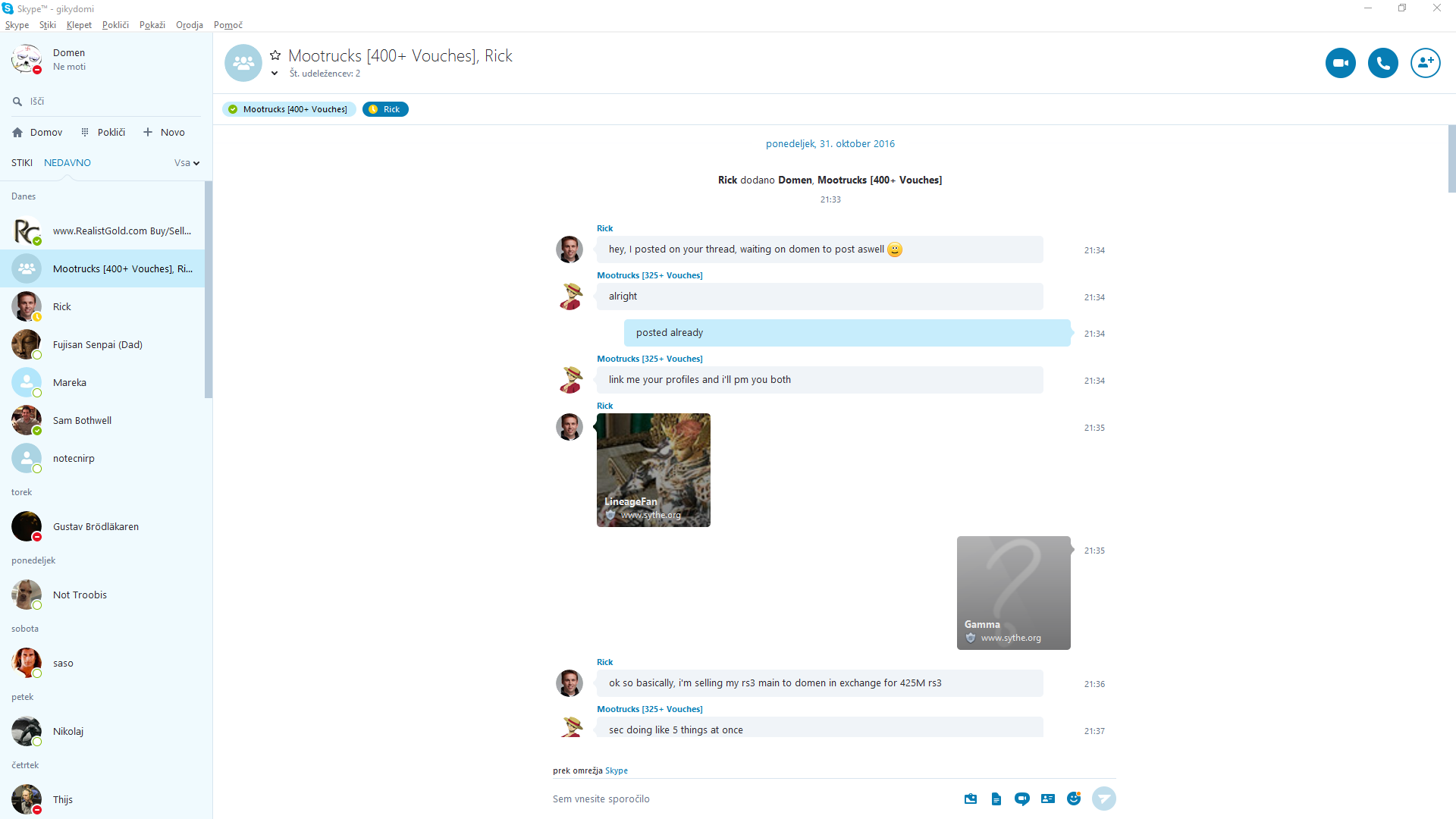Click the add participants icon
Screen dimensions: 1456x819
coord(1425,63)
